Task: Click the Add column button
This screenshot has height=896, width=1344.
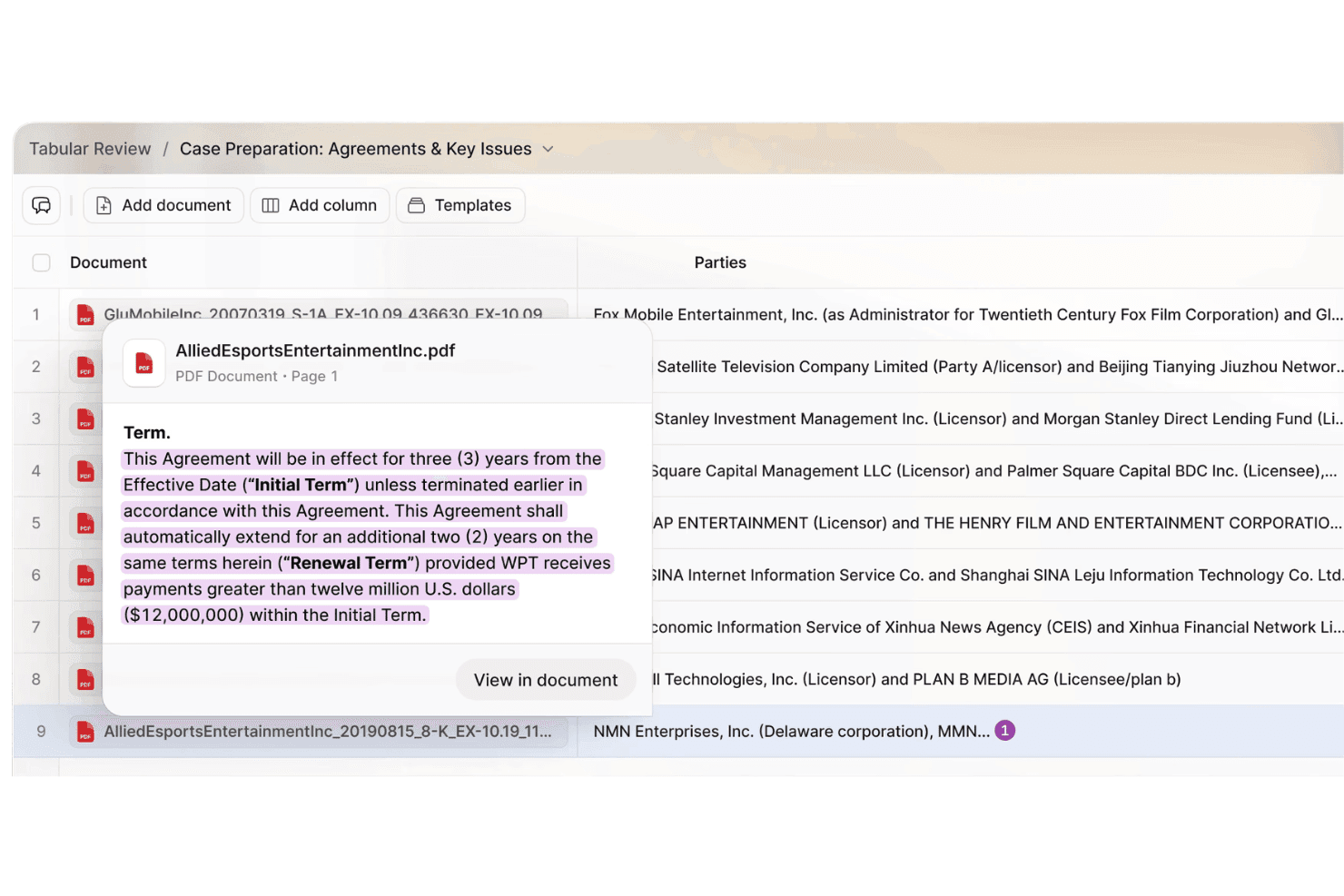Action: tap(320, 205)
